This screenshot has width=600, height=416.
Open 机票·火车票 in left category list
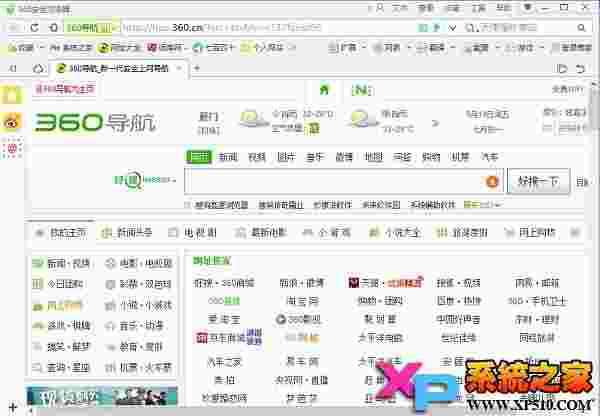click(x=139, y=368)
